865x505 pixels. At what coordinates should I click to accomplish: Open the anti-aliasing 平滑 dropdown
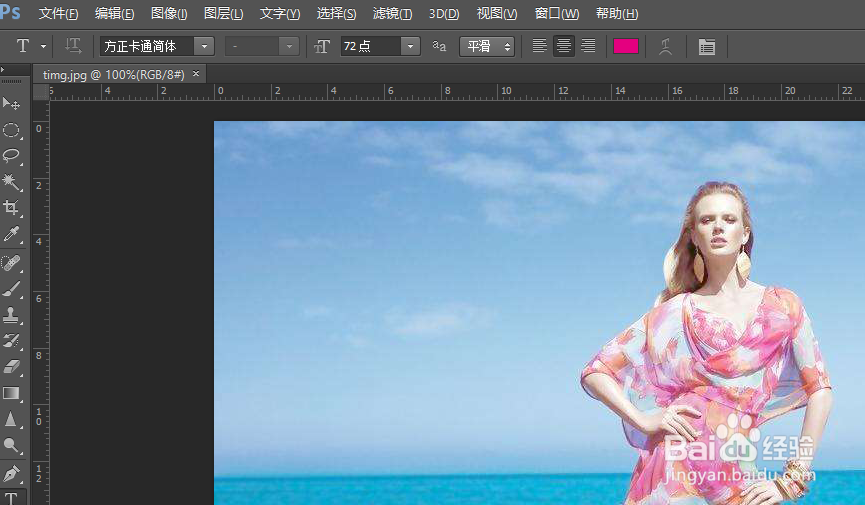[487, 46]
